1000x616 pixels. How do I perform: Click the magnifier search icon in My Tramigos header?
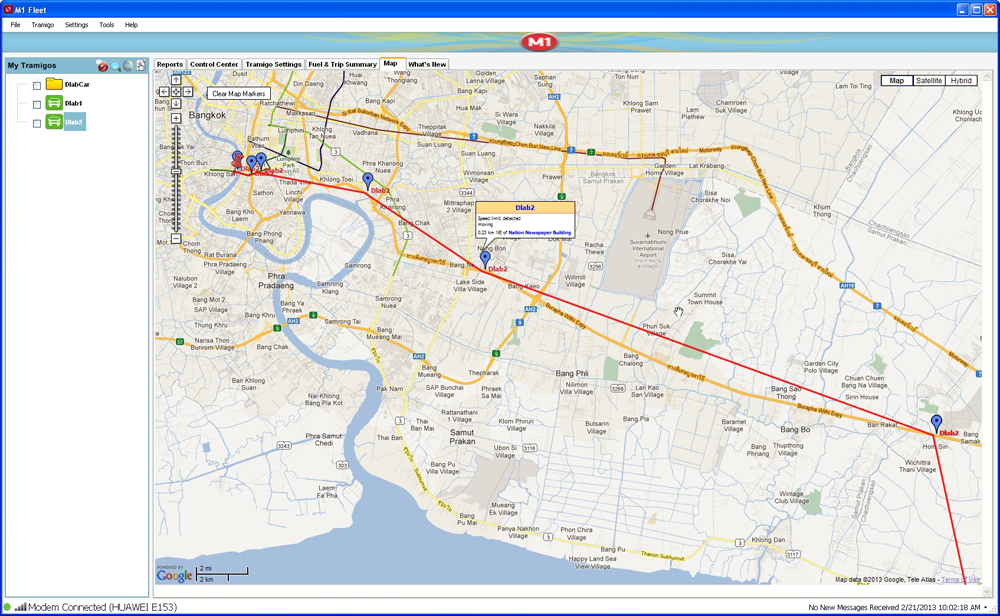(x=115, y=66)
